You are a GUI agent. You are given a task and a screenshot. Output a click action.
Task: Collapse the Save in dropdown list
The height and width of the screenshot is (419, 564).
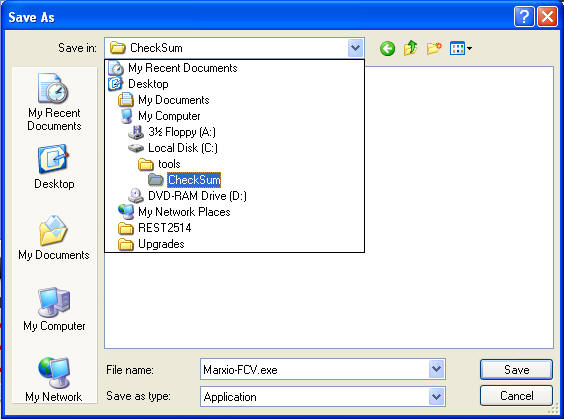pyautogui.click(x=355, y=48)
